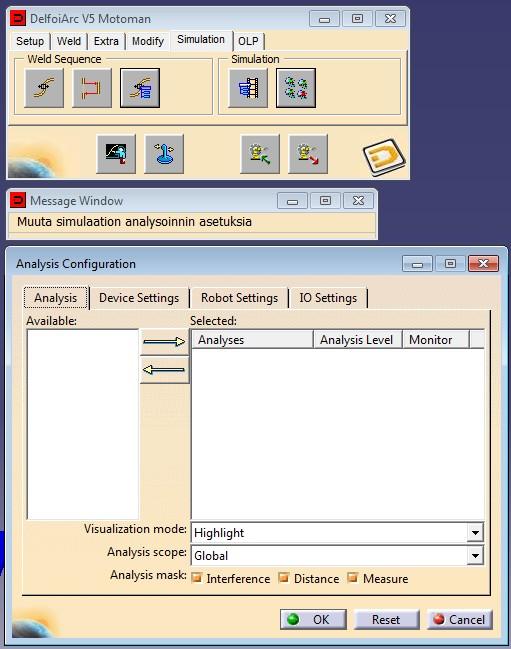Toggle the Distance analysis mask checkbox
The image size is (511, 649).
(x=284, y=577)
